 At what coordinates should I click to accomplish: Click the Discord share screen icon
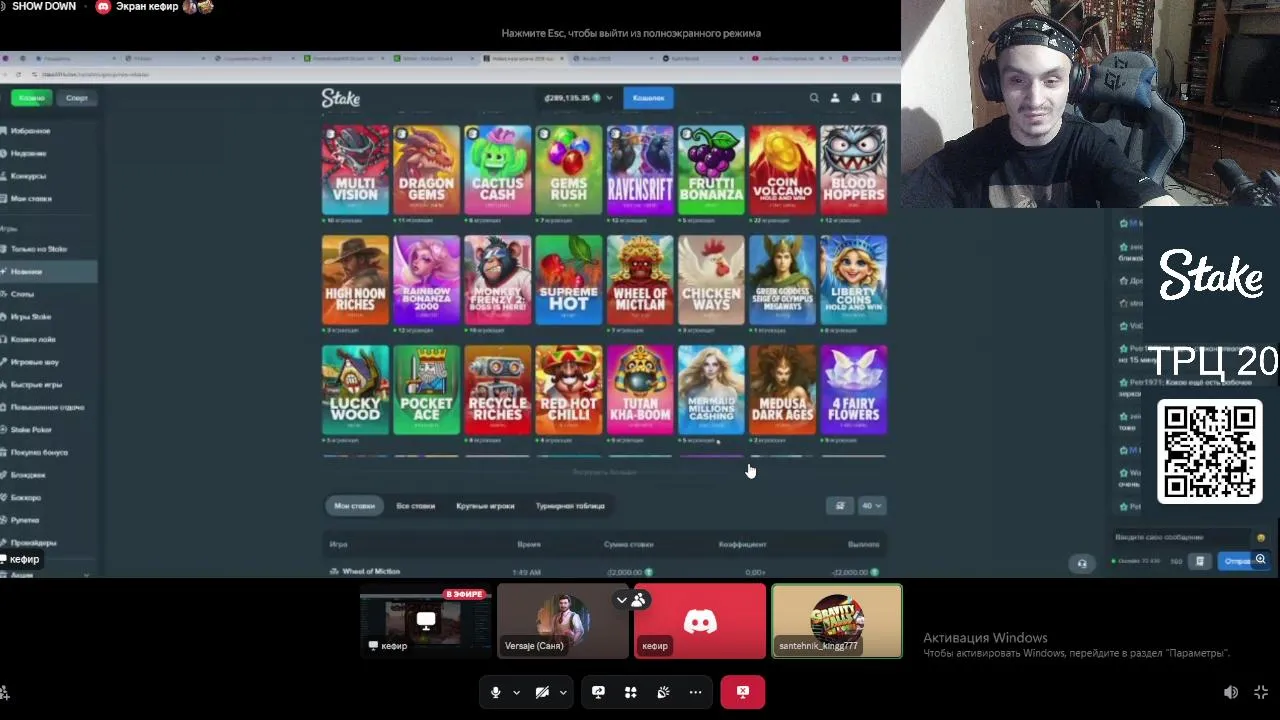click(x=598, y=692)
